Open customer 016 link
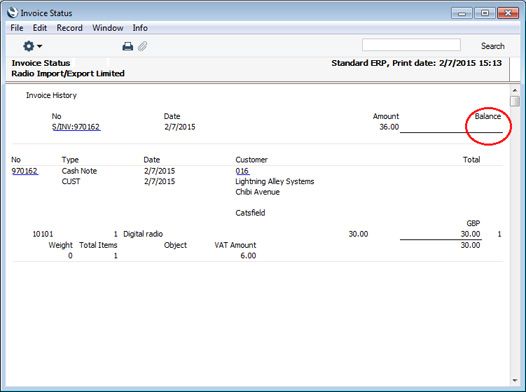 pyautogui.click(x=242, y=171)
